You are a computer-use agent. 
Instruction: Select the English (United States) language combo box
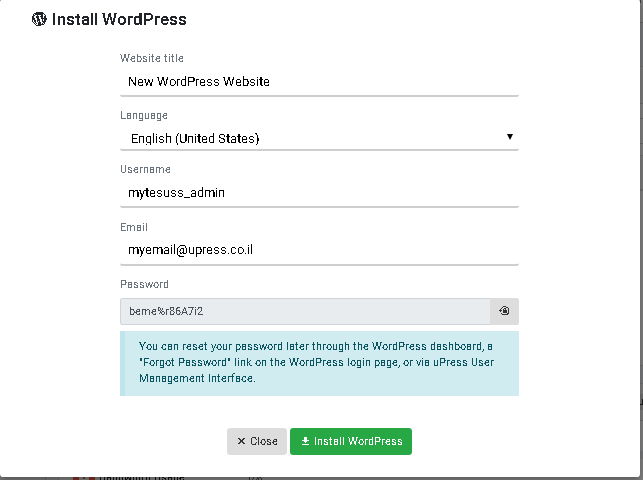point(319,138)
